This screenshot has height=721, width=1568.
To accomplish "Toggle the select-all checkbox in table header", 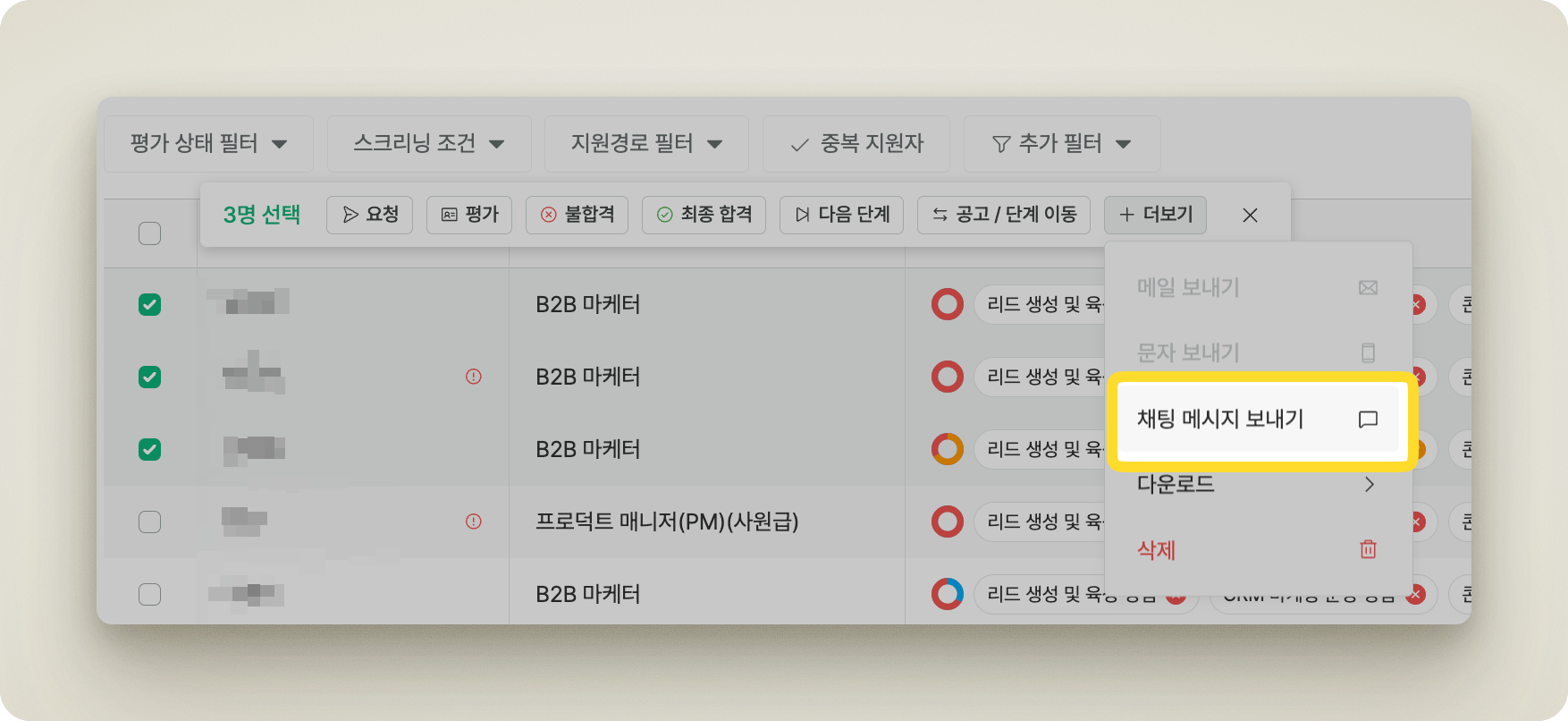I will pos(150,233).
